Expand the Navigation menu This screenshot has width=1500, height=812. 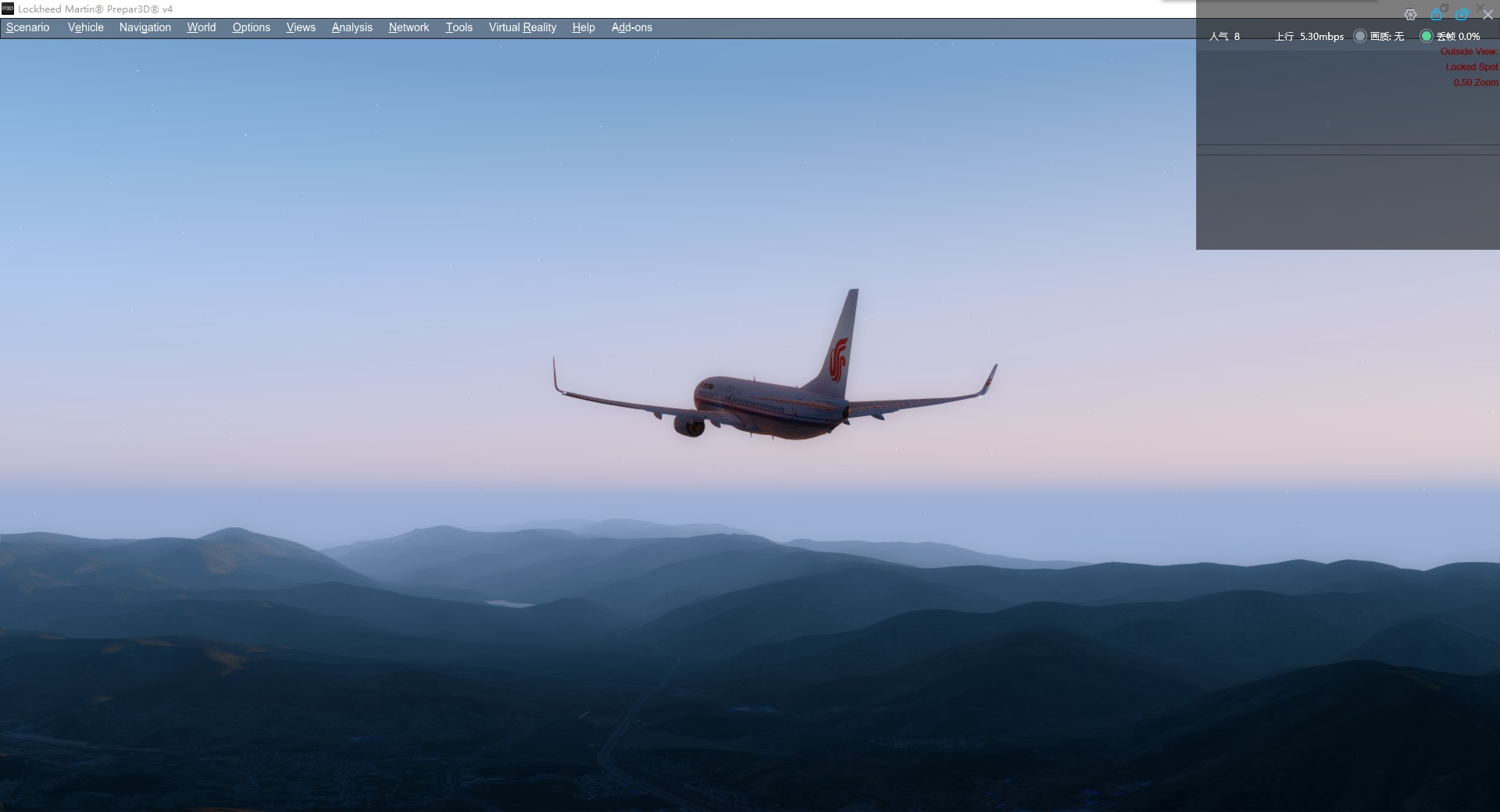click(145, 27)
